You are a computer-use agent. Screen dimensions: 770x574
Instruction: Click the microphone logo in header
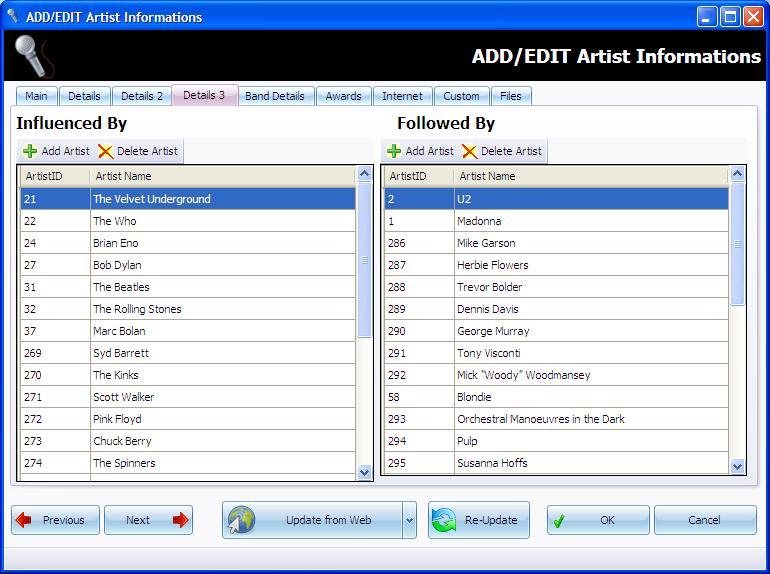tap(32, 56)
